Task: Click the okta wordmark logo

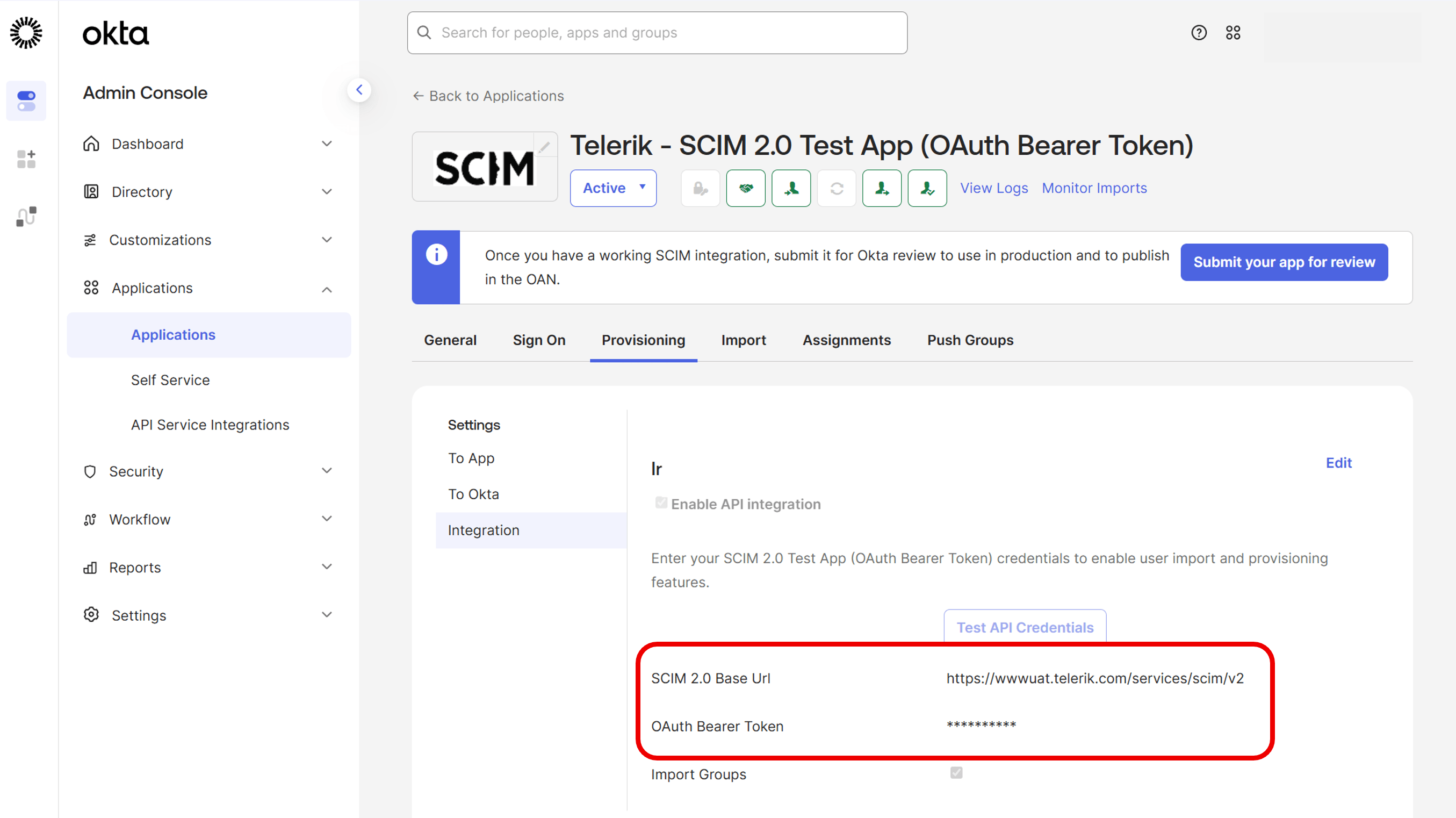Action: tap(116, 33)
